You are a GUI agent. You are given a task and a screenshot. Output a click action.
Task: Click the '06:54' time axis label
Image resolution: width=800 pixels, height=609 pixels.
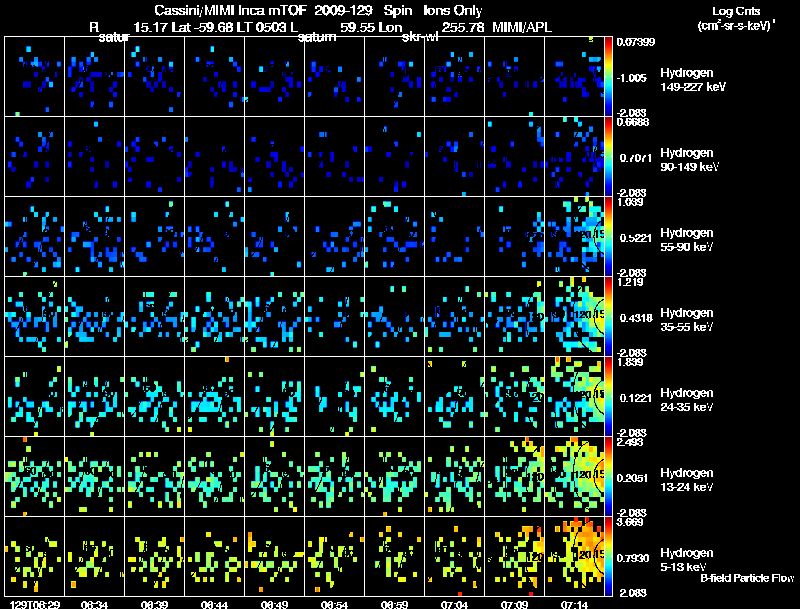tap(334, 605)
